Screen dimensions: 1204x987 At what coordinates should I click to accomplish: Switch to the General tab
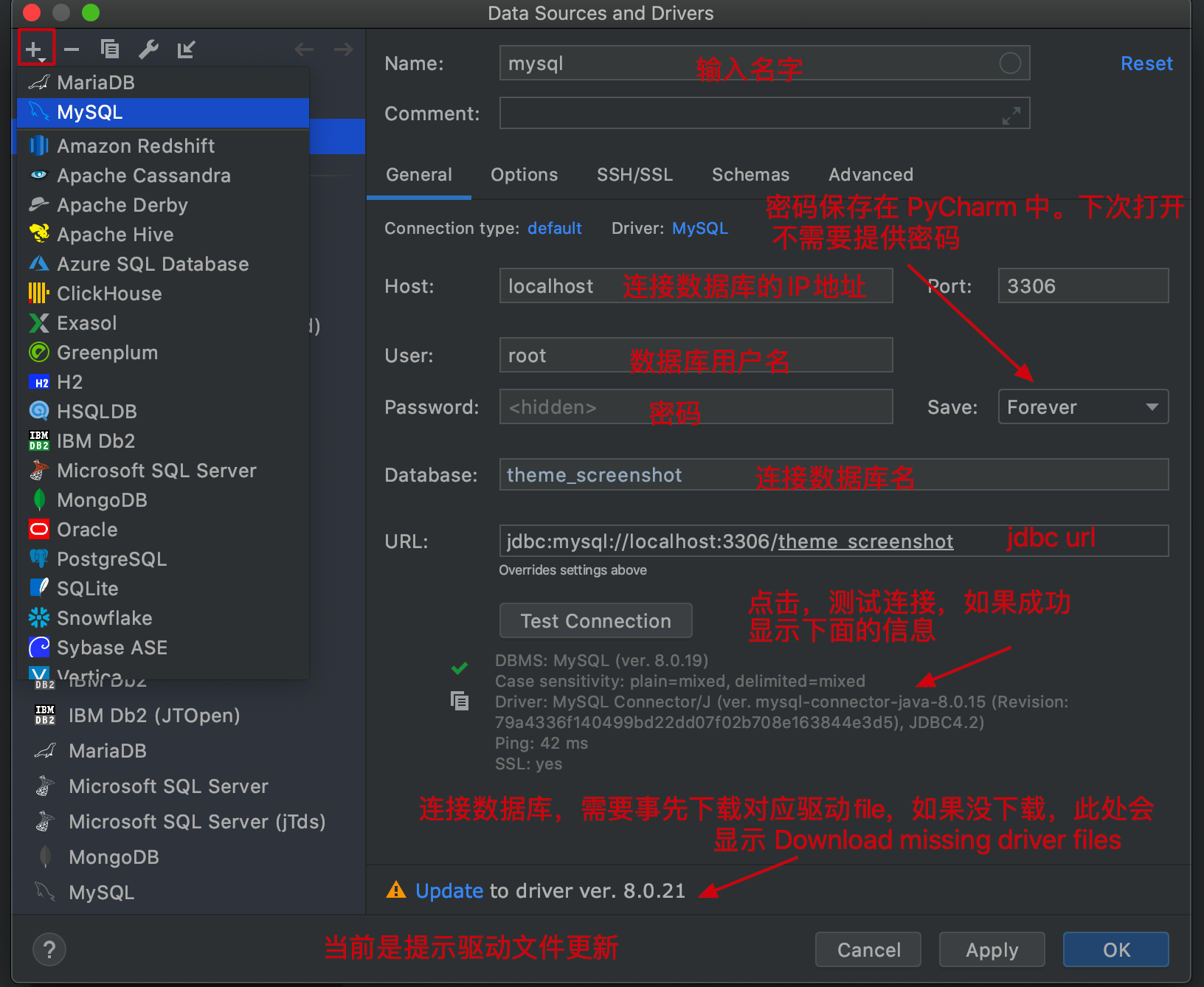click(419, 175)
